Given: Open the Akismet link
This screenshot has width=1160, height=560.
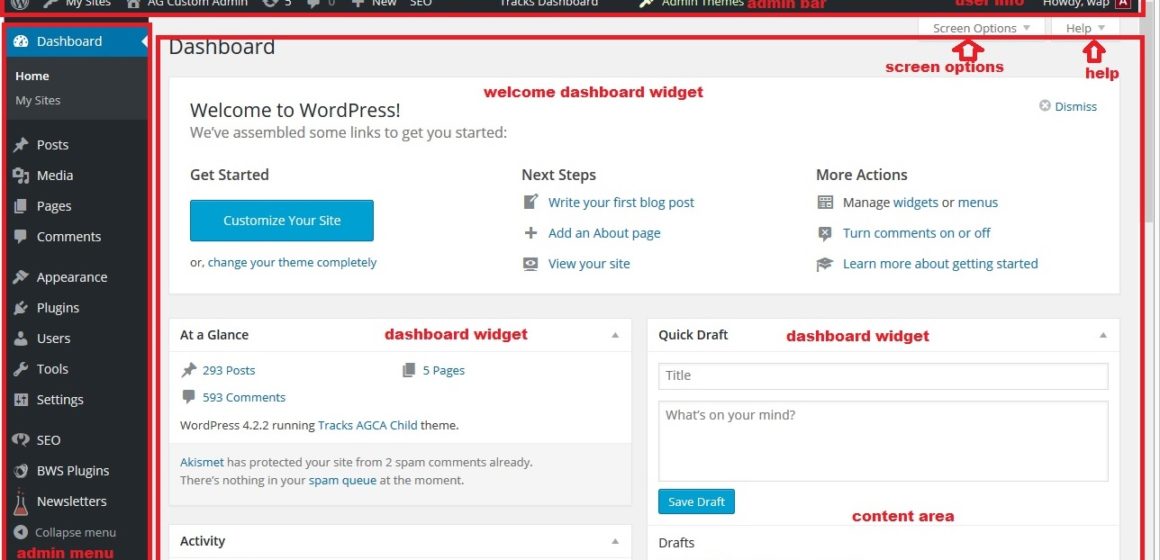Looking at the screenshot, I should tap(202, 462).
